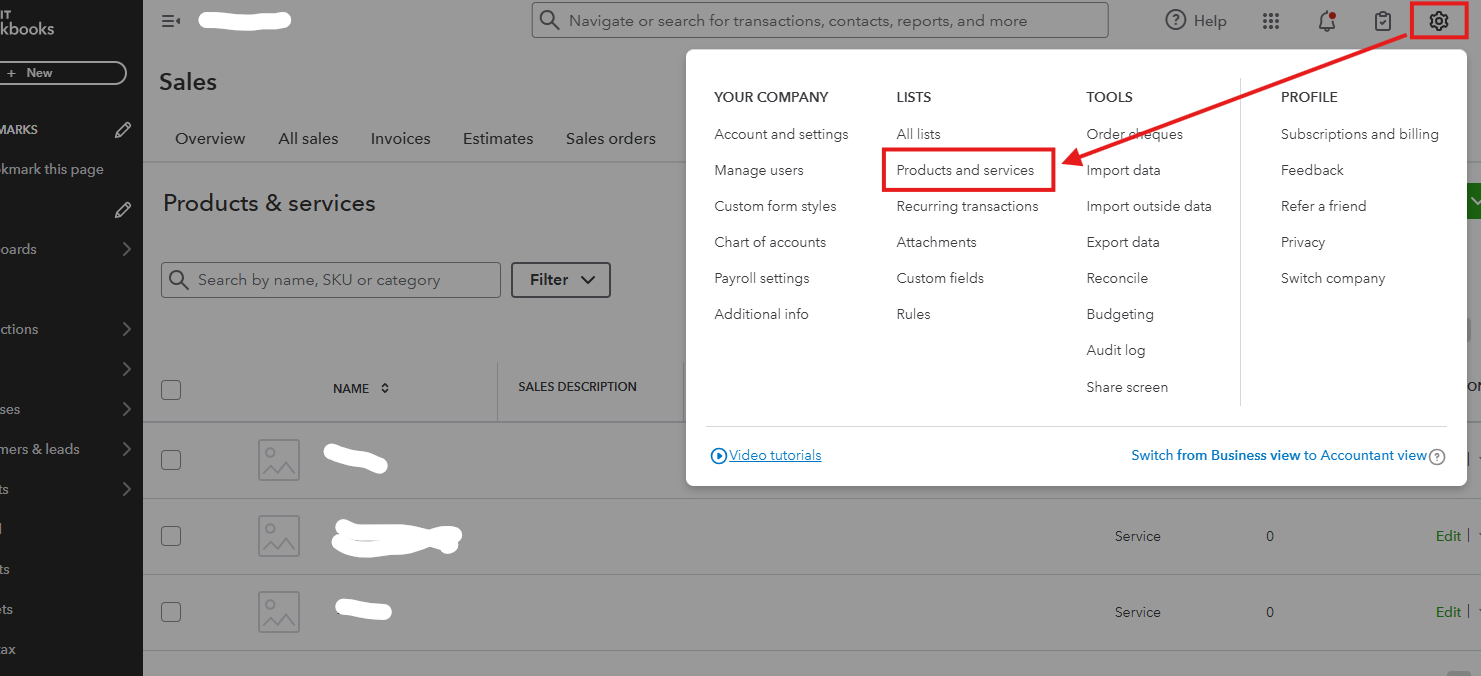Click the pencil edit icon beside Bookmarks

pyautogui.click(x=123, y=130)
